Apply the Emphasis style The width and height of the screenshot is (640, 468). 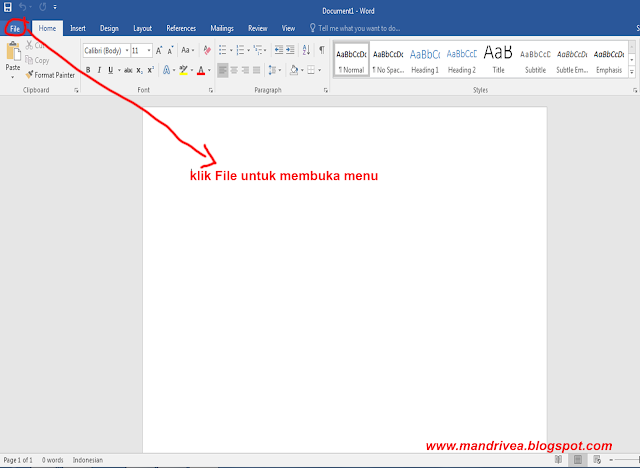point(609,60)
